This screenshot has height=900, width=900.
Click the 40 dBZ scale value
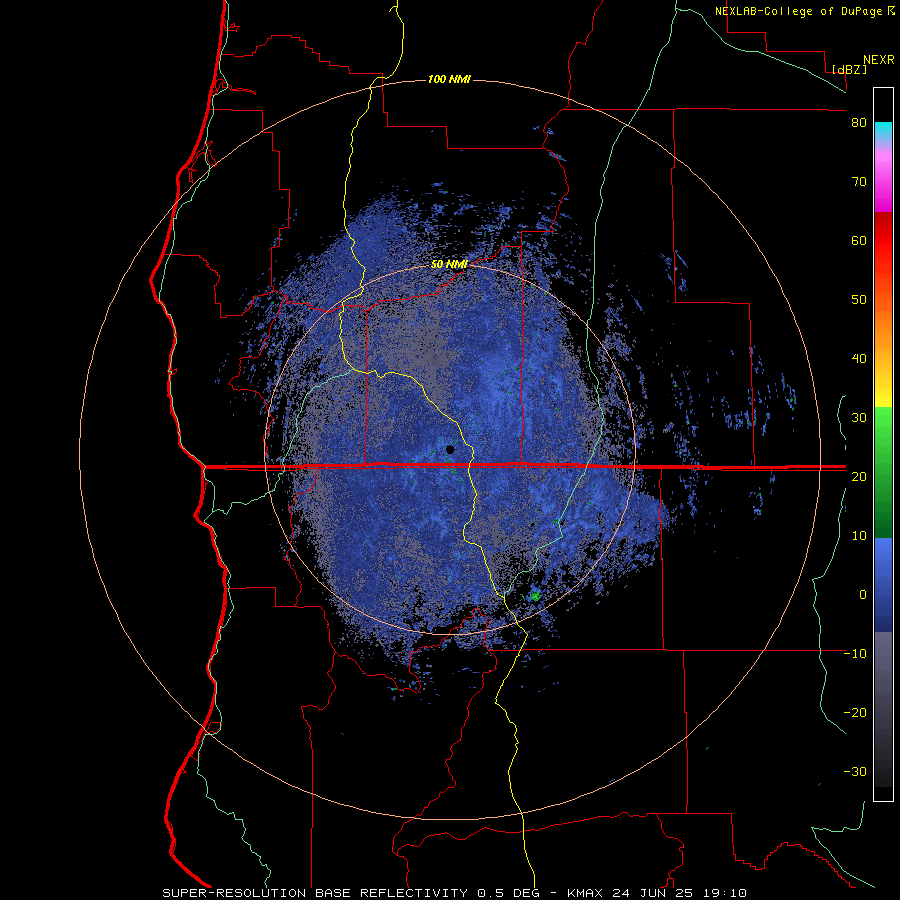[859, 359]
